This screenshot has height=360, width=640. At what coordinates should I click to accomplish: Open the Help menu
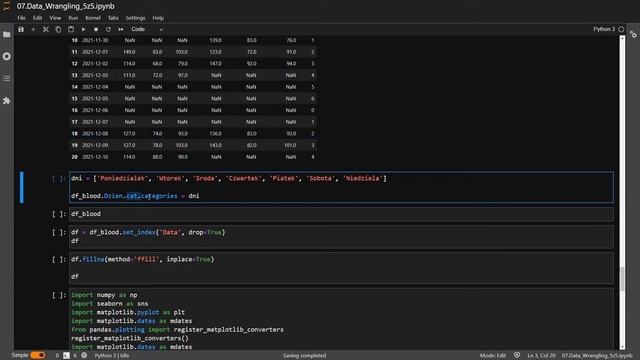pos(158,18)
